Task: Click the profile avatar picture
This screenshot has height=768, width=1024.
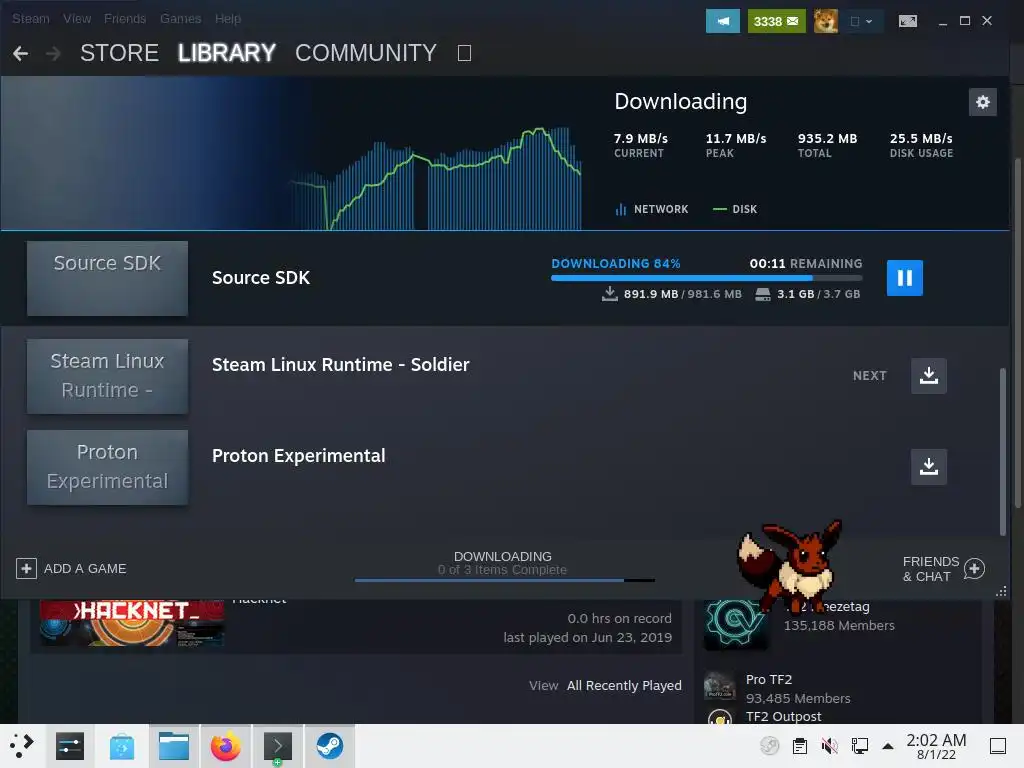Action: [x=825, y=21]
